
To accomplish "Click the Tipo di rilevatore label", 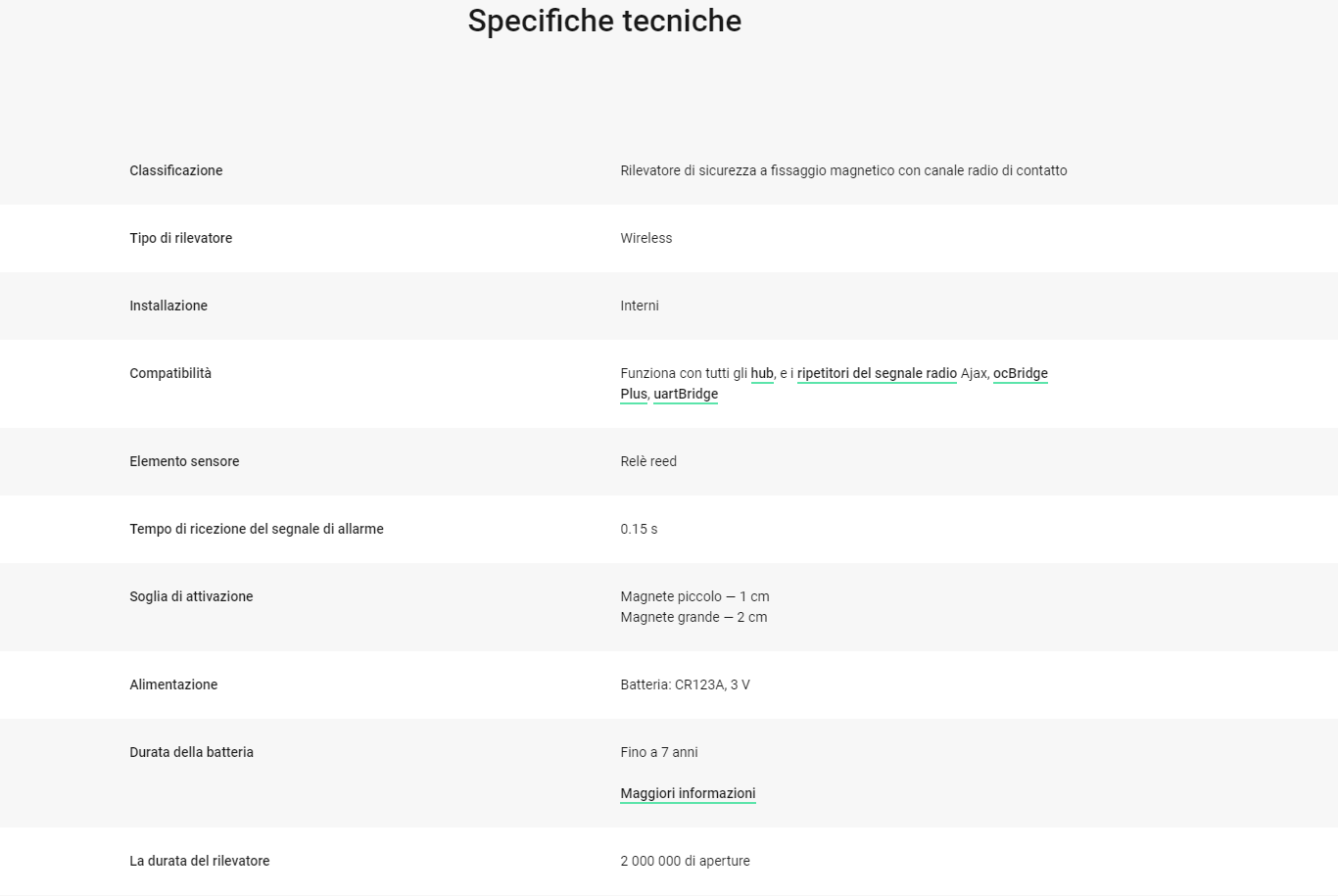I will click(x=181, y=238).
